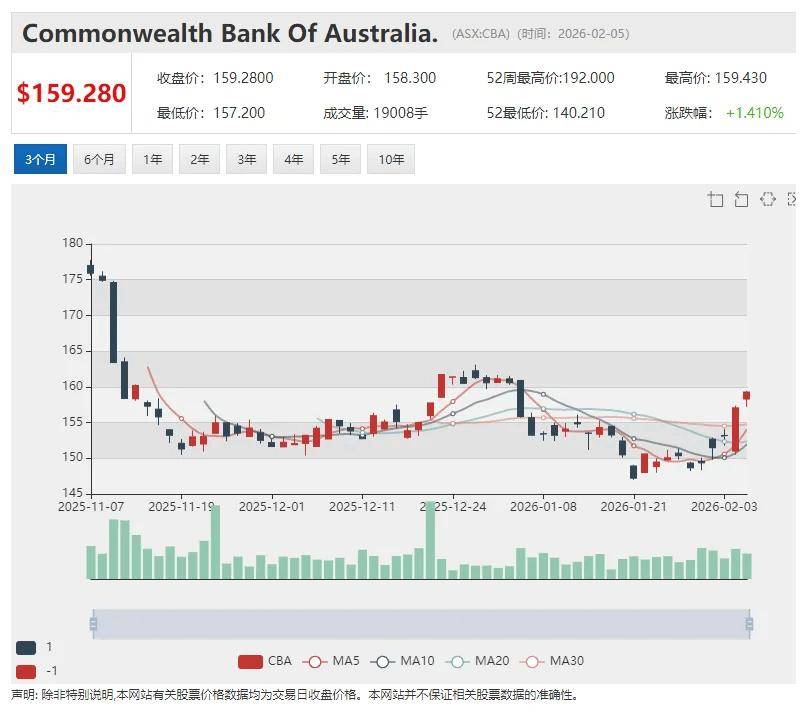Screen dimensions: 809x714
Task: Click the data zoom range slider bar
Action: tap(420, 625)
